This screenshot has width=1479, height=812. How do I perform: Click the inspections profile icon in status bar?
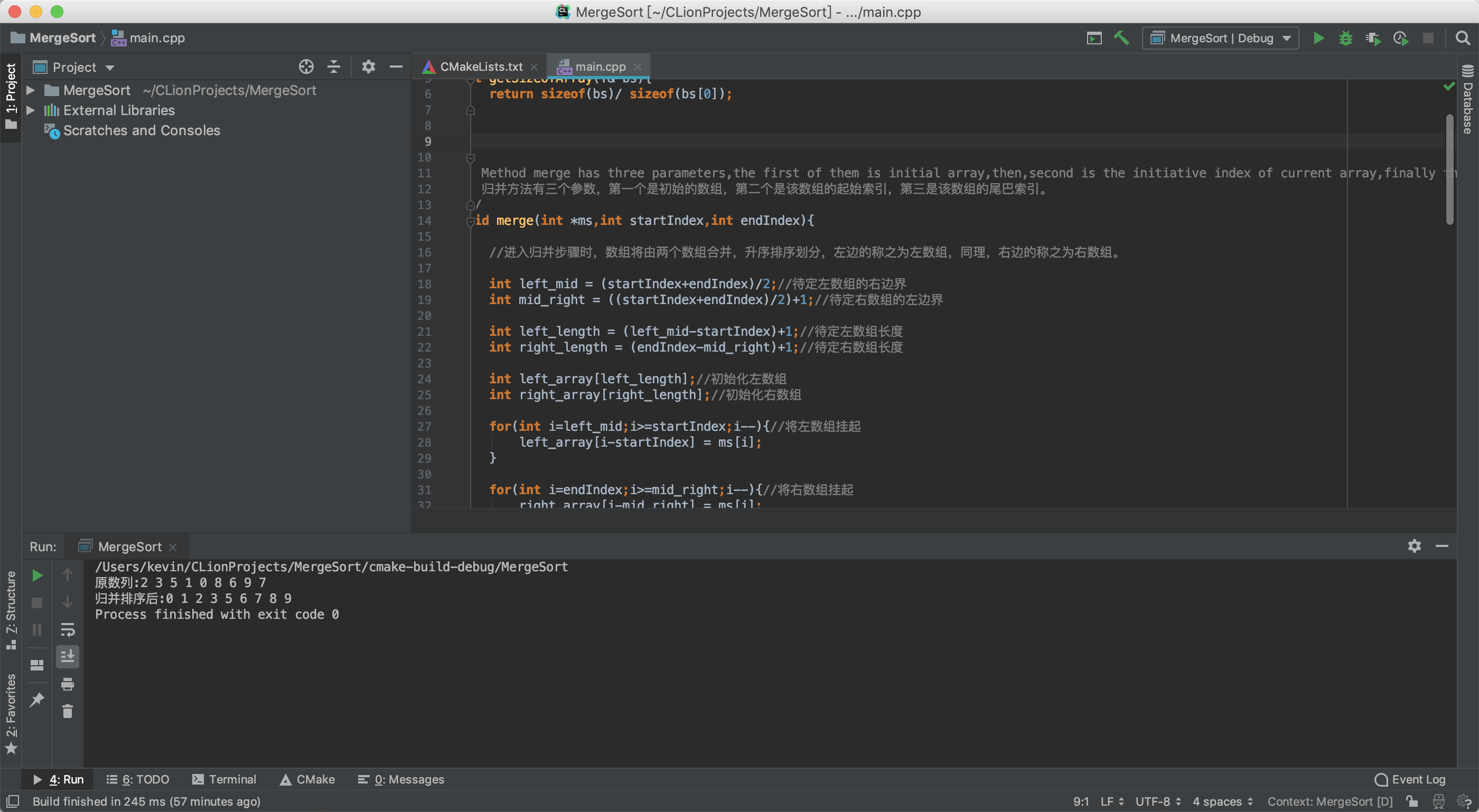(1439, 801)
